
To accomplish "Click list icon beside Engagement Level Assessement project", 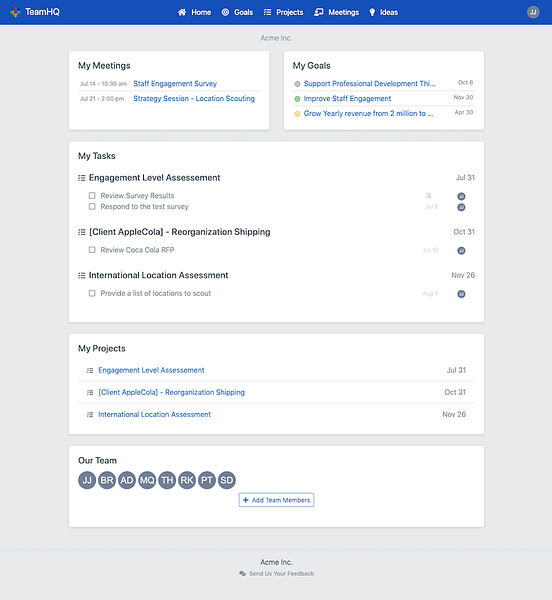I will [90, 370].
